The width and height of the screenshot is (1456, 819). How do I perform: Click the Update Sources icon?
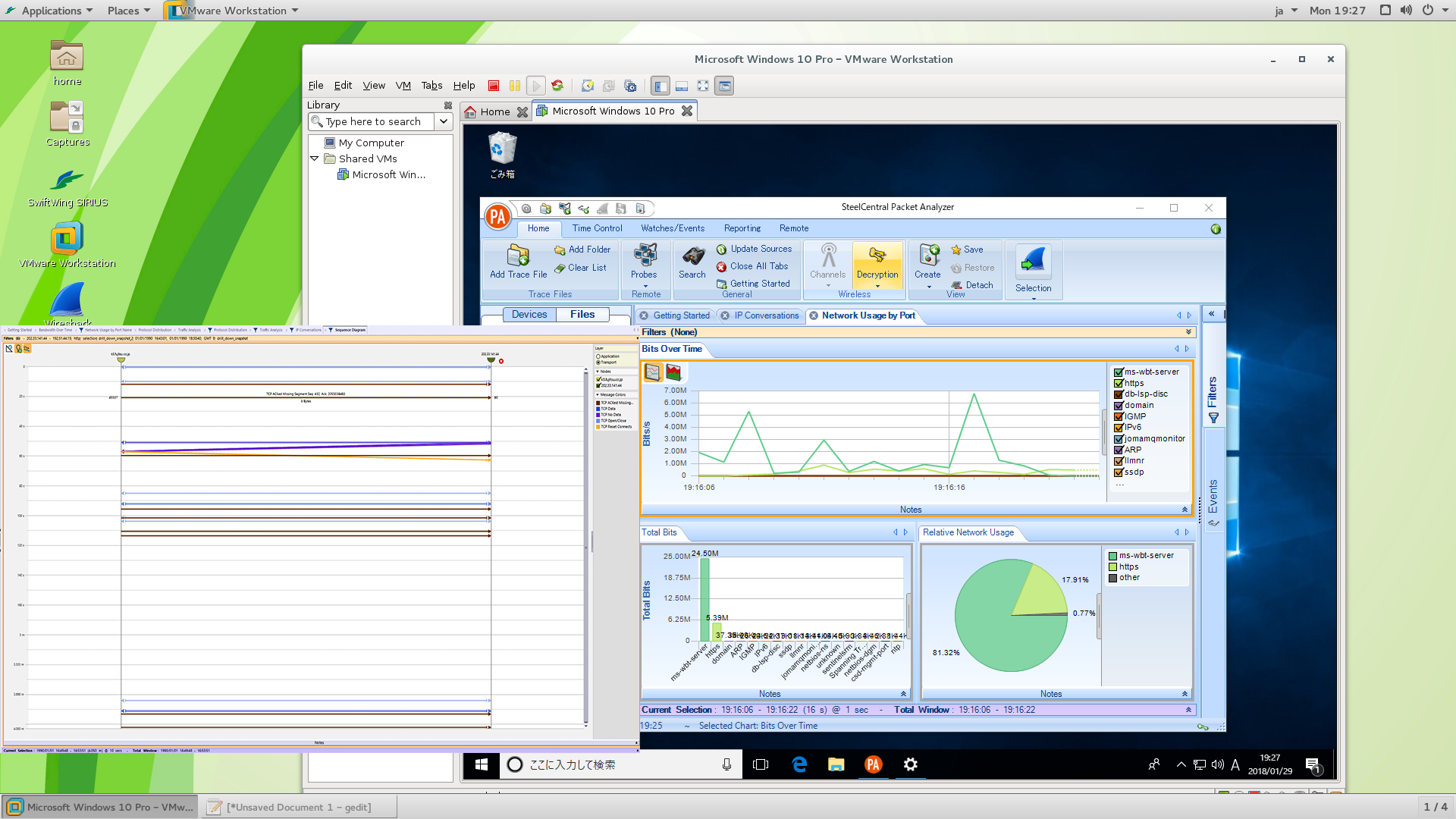coord(722,249)
